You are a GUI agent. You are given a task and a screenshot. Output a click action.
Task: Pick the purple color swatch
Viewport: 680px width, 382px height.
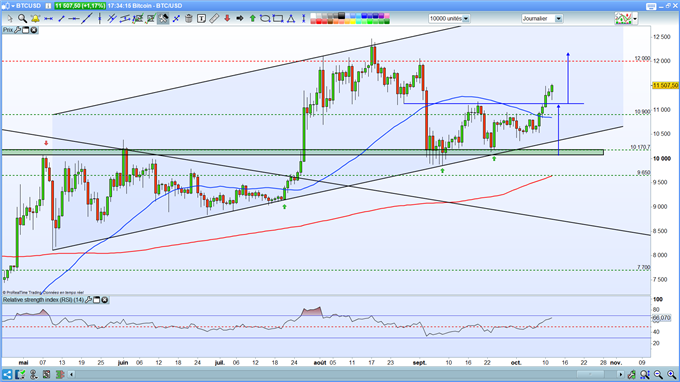(x=381, y=16)
